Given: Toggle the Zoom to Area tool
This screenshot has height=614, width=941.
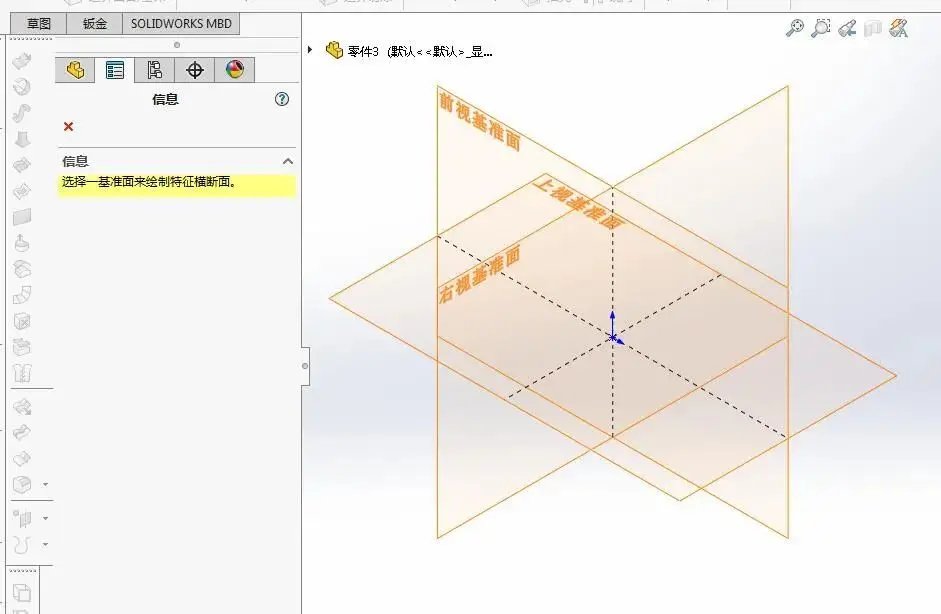Looking at the screenshot, I should tap(820, 29).
